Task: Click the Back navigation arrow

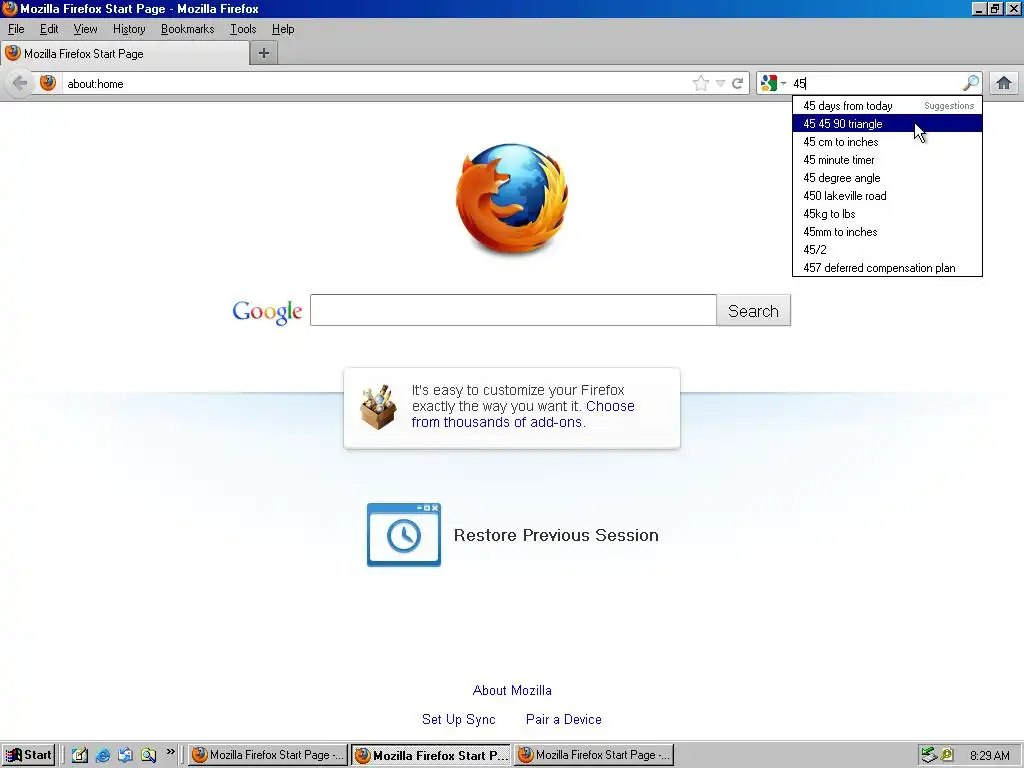Action: click(20, 83)
